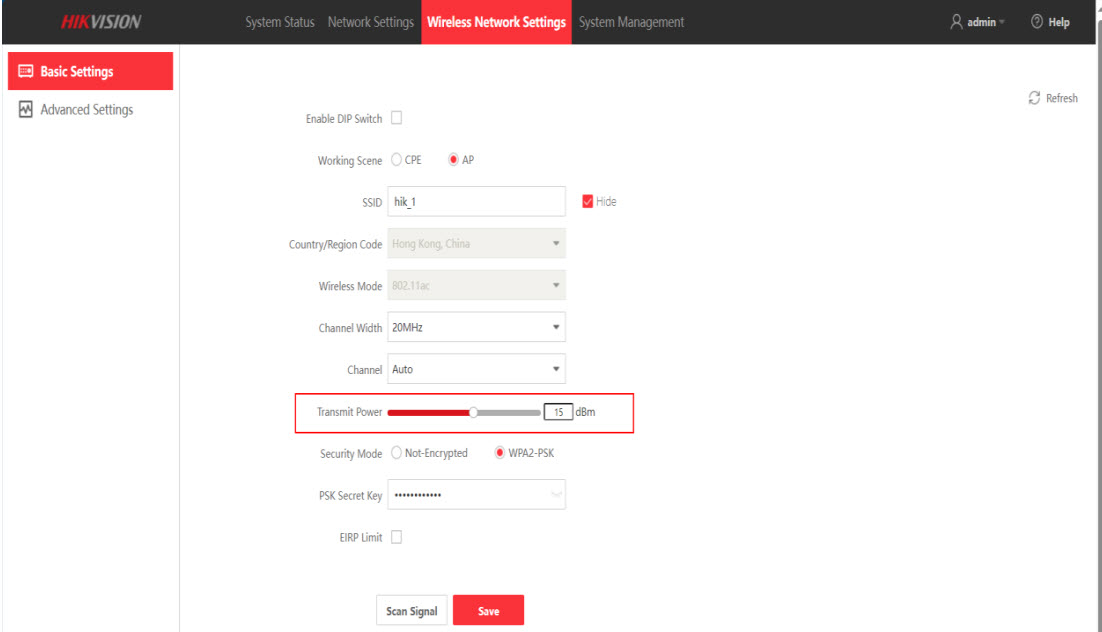Viewport: 1102px width, 632px height.
Task: Tick the EIRP Limit checkbox
Action: pyautogui.click(x=396, y=537)
